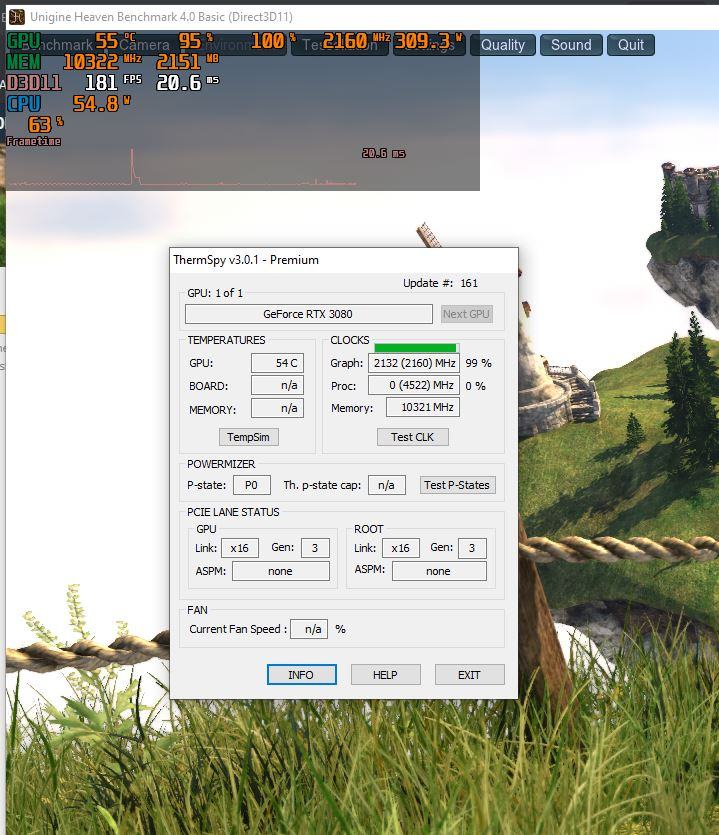Viewport: 719px width, 835px height.
Task: Click the Graph clock value 2132 (2160) MHz
Action: click(x=414, y=363)
